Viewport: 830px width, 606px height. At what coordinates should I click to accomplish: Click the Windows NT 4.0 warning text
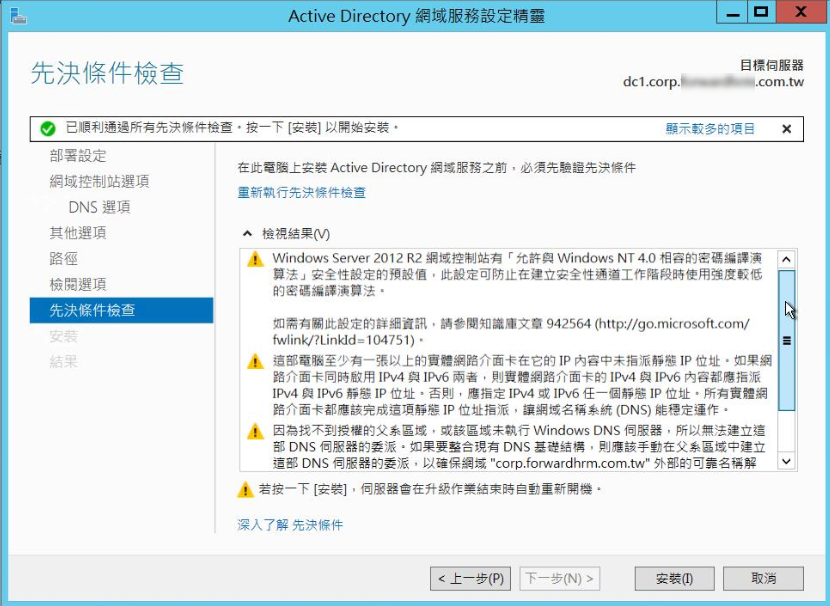click(x=517, y=274)
